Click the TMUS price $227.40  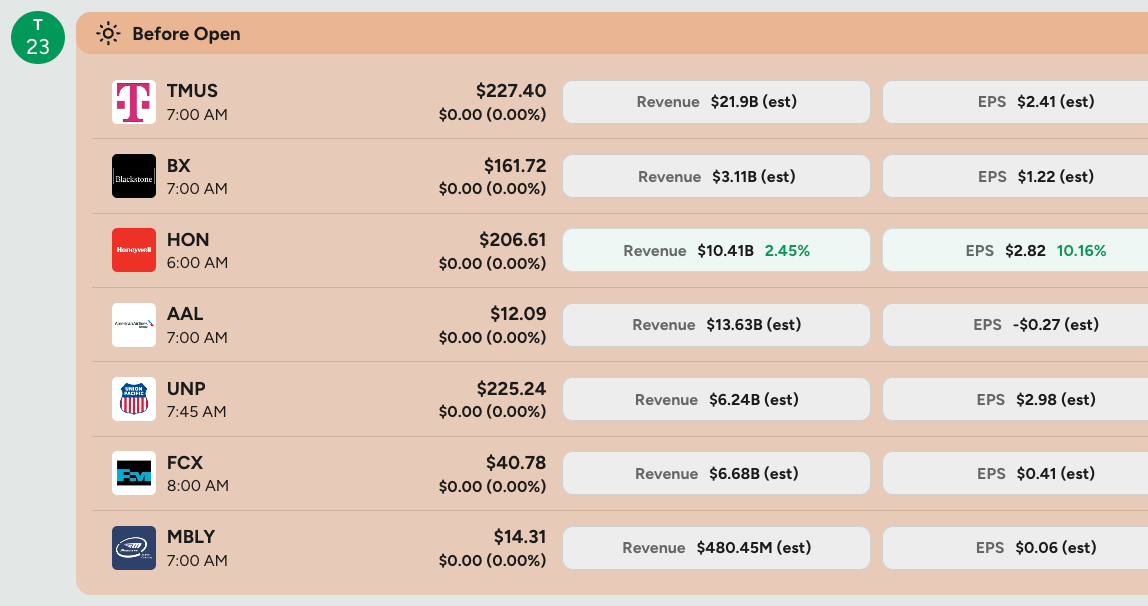point(511,91)
